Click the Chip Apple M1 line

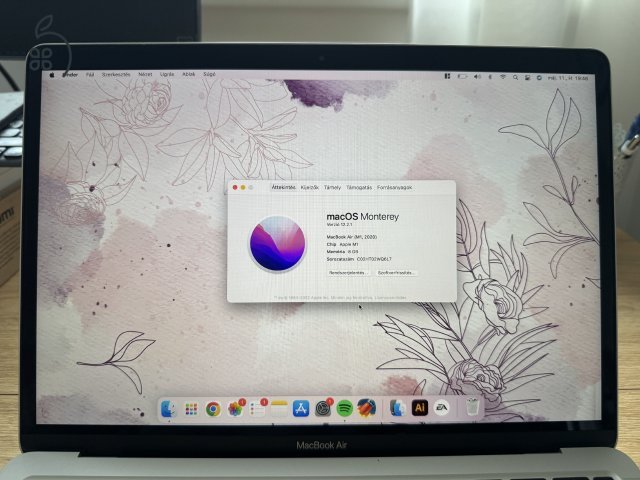coord(342,244)
